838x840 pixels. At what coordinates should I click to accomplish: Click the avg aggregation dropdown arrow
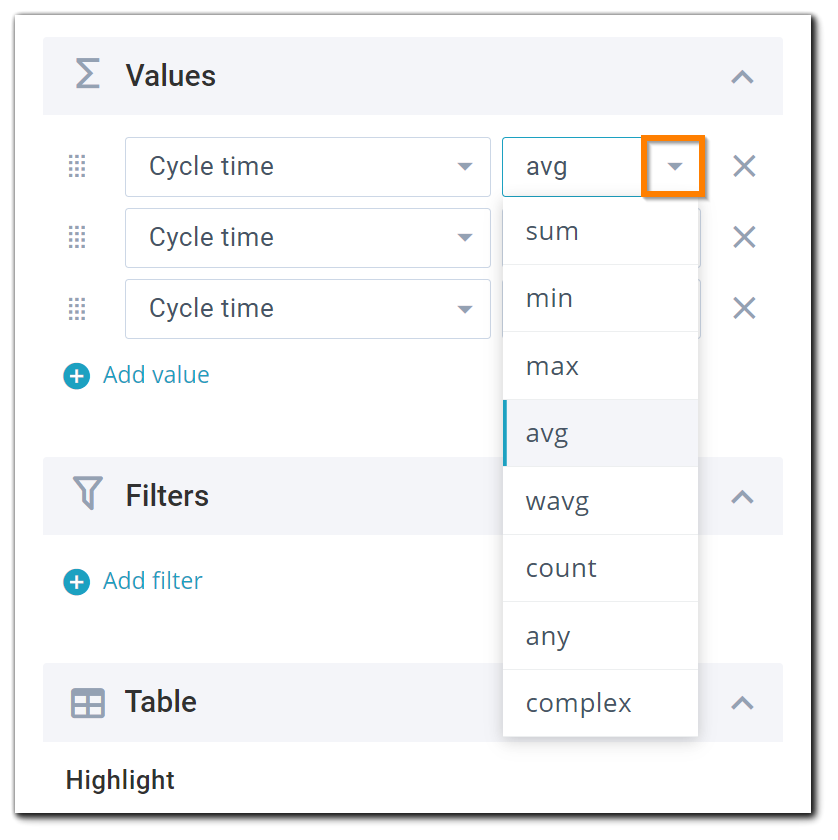[675, 166]
